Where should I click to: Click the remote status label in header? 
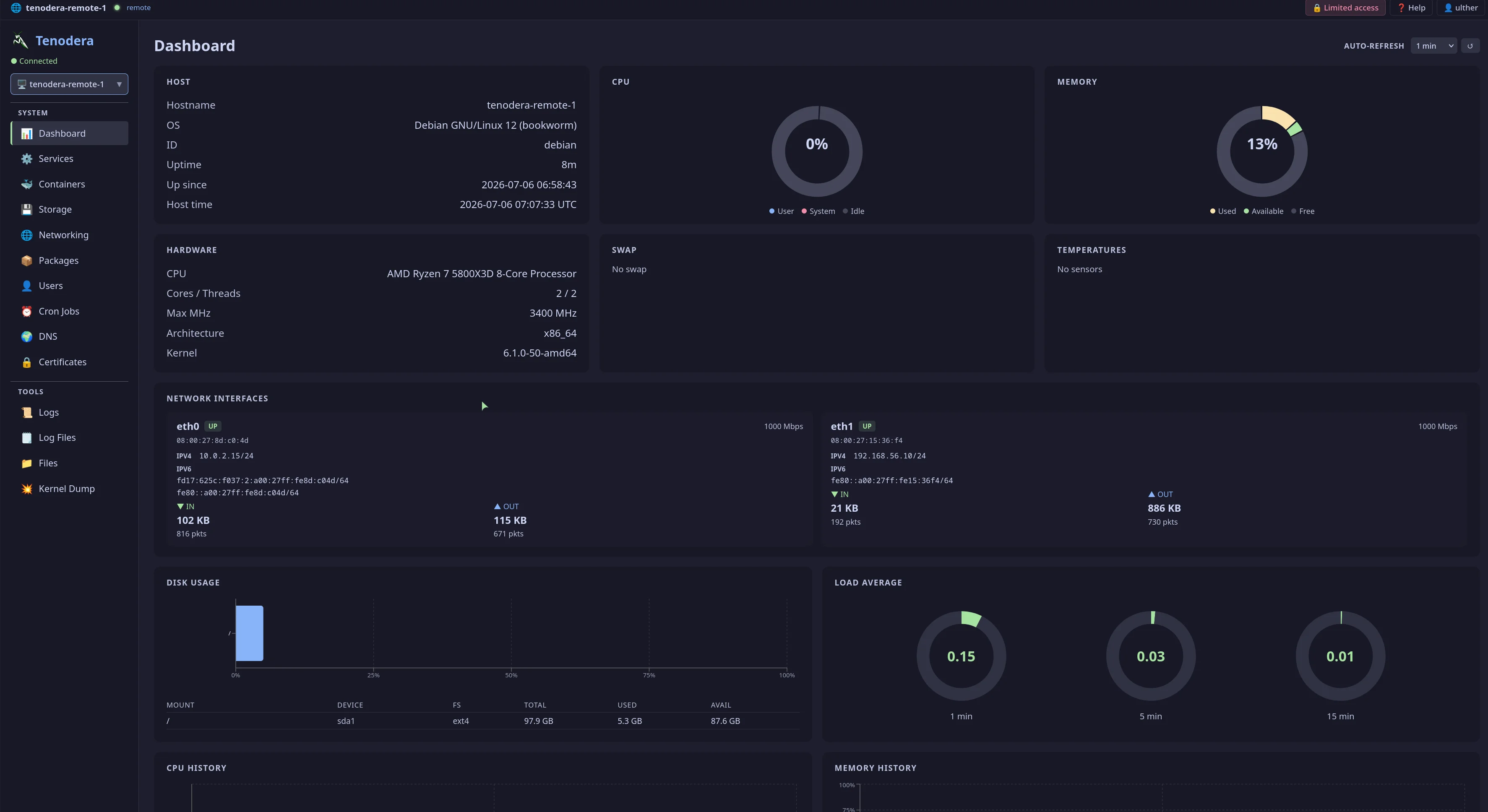[x=138, y=8]
